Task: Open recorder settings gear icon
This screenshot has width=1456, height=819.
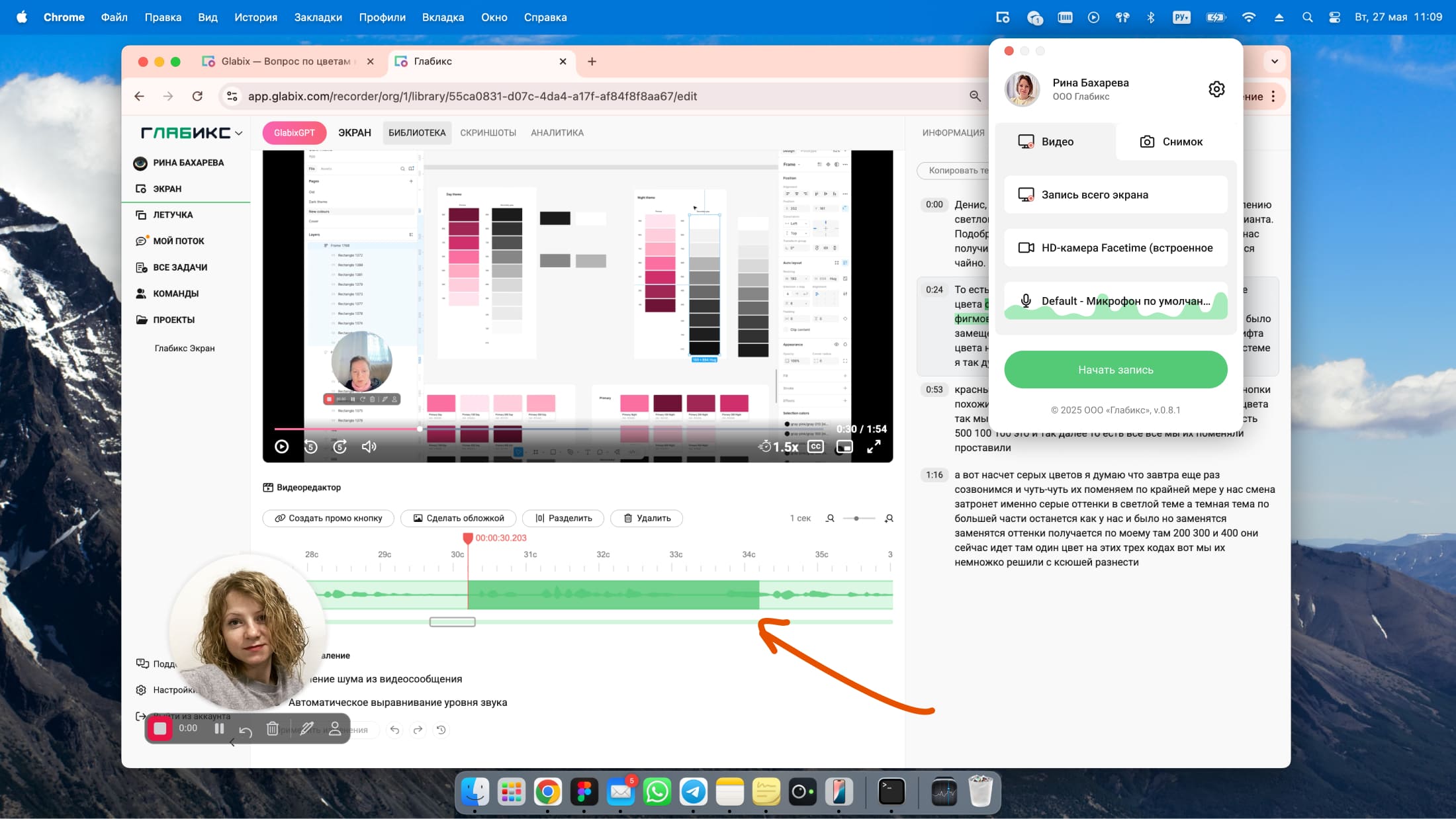Action: [1216, 89]
